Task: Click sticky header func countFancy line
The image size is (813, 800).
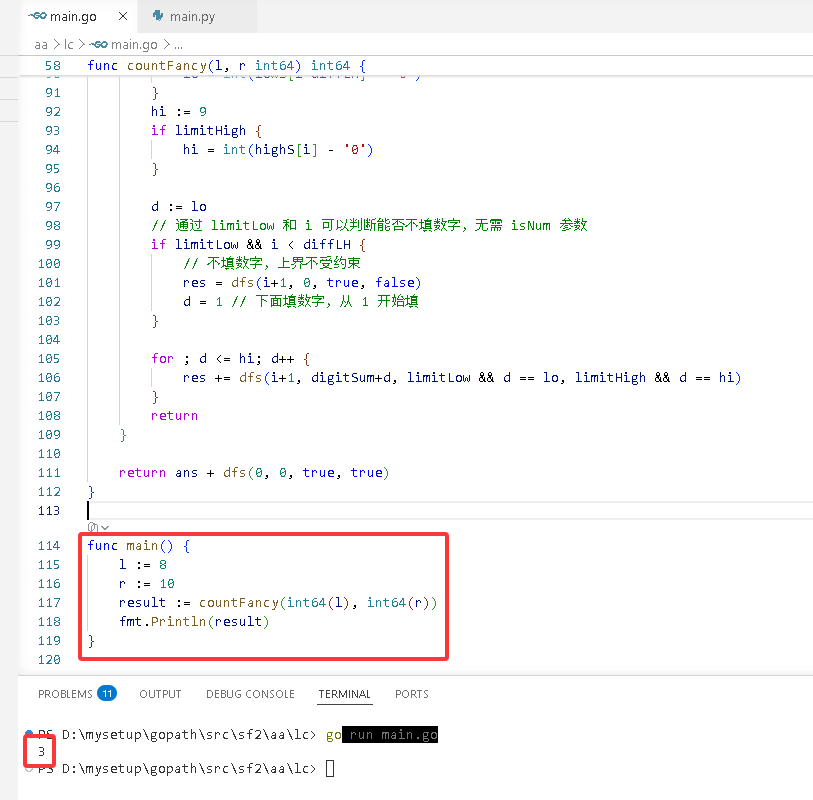Action: (227, 66)
